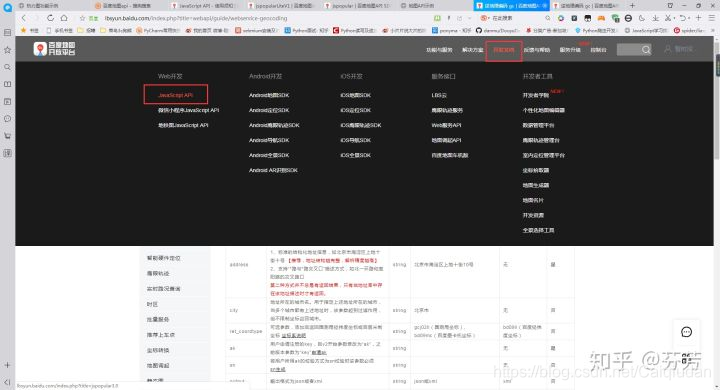Open the 服务升级 navigation item
This screenshot has width=720, height=390.
point(570,50)
